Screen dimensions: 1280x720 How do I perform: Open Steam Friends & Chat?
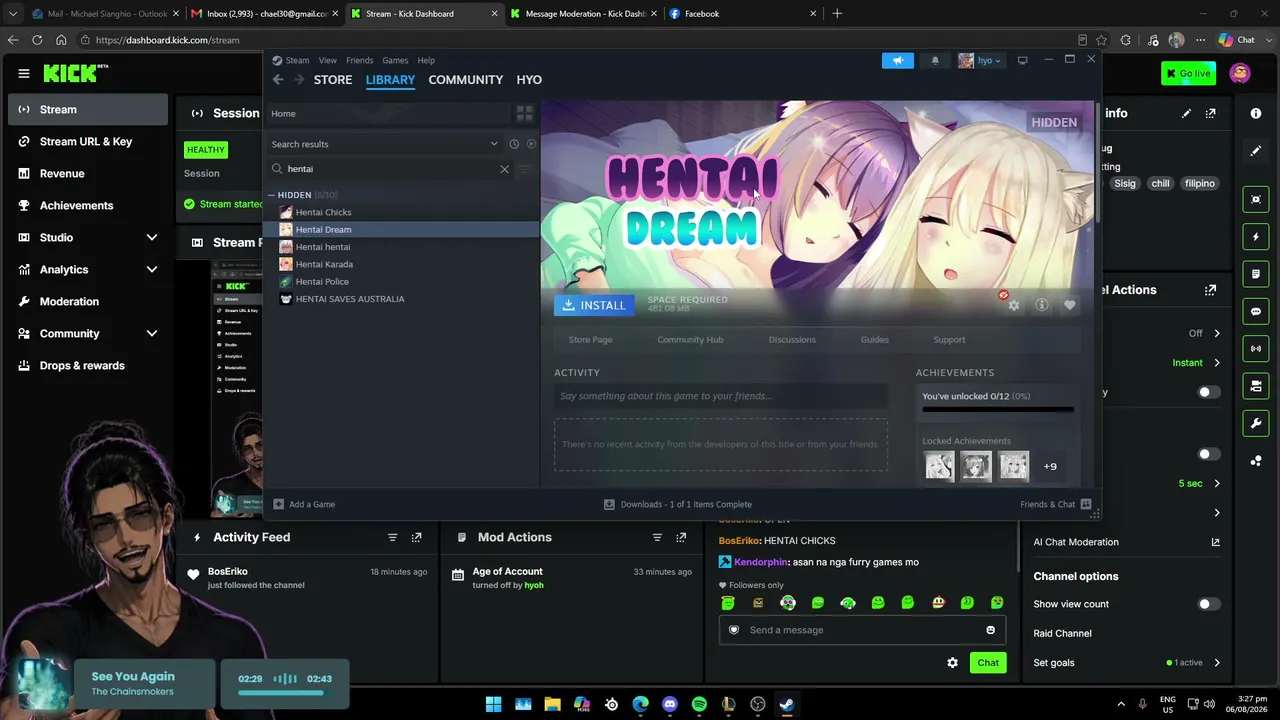pos(1055,504)
